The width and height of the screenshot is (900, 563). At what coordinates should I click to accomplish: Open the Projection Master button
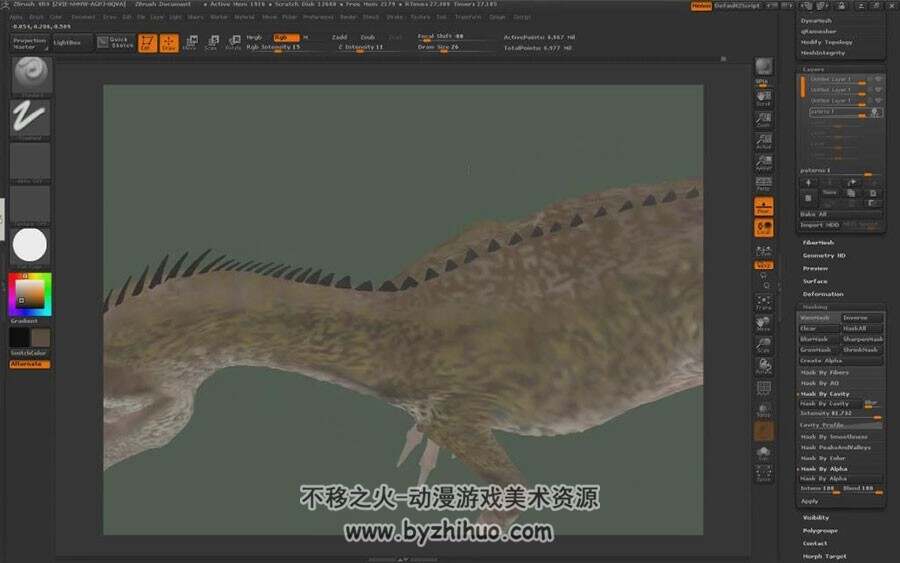click(30, 43)
